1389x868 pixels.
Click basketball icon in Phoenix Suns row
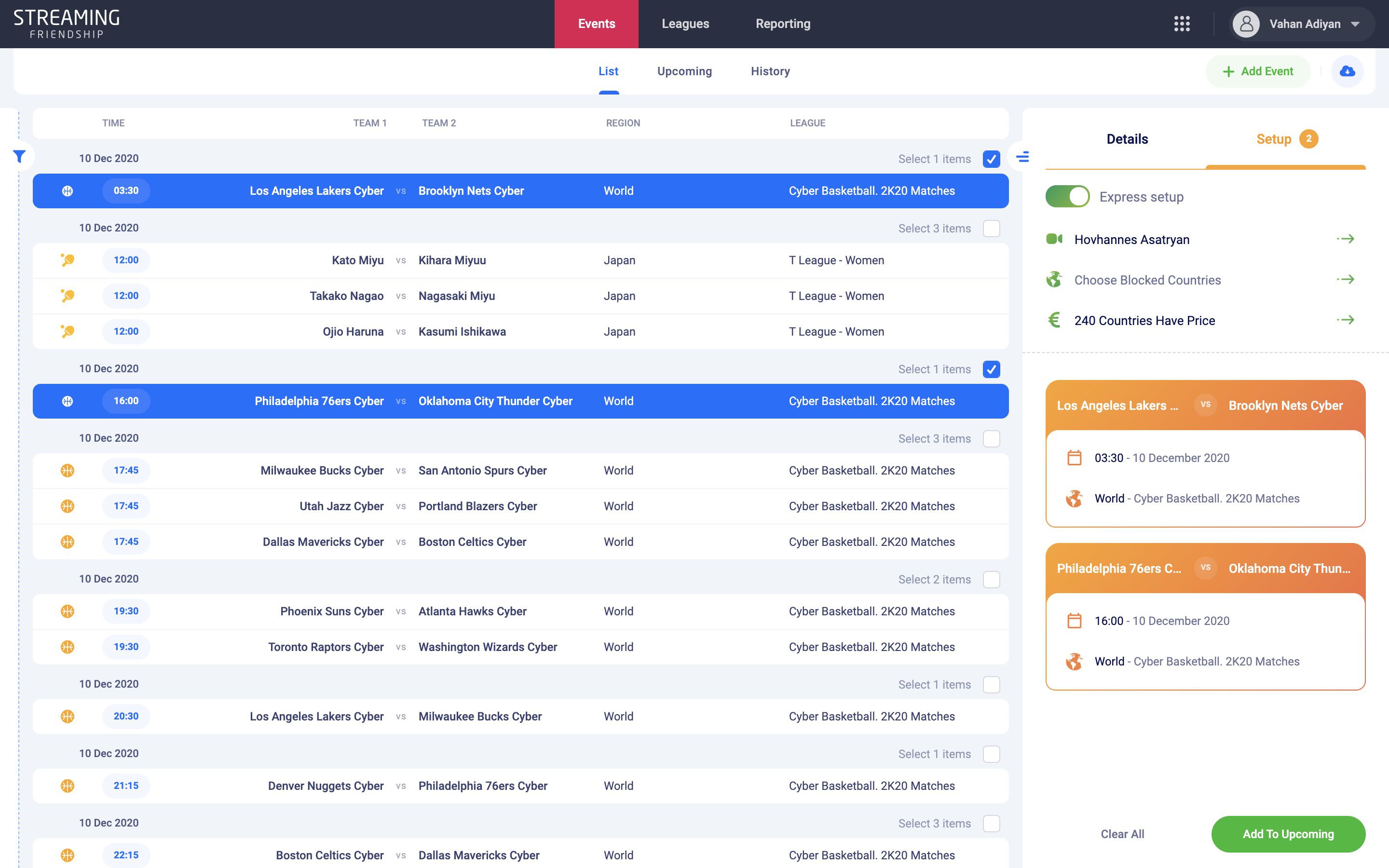(68, 611)
